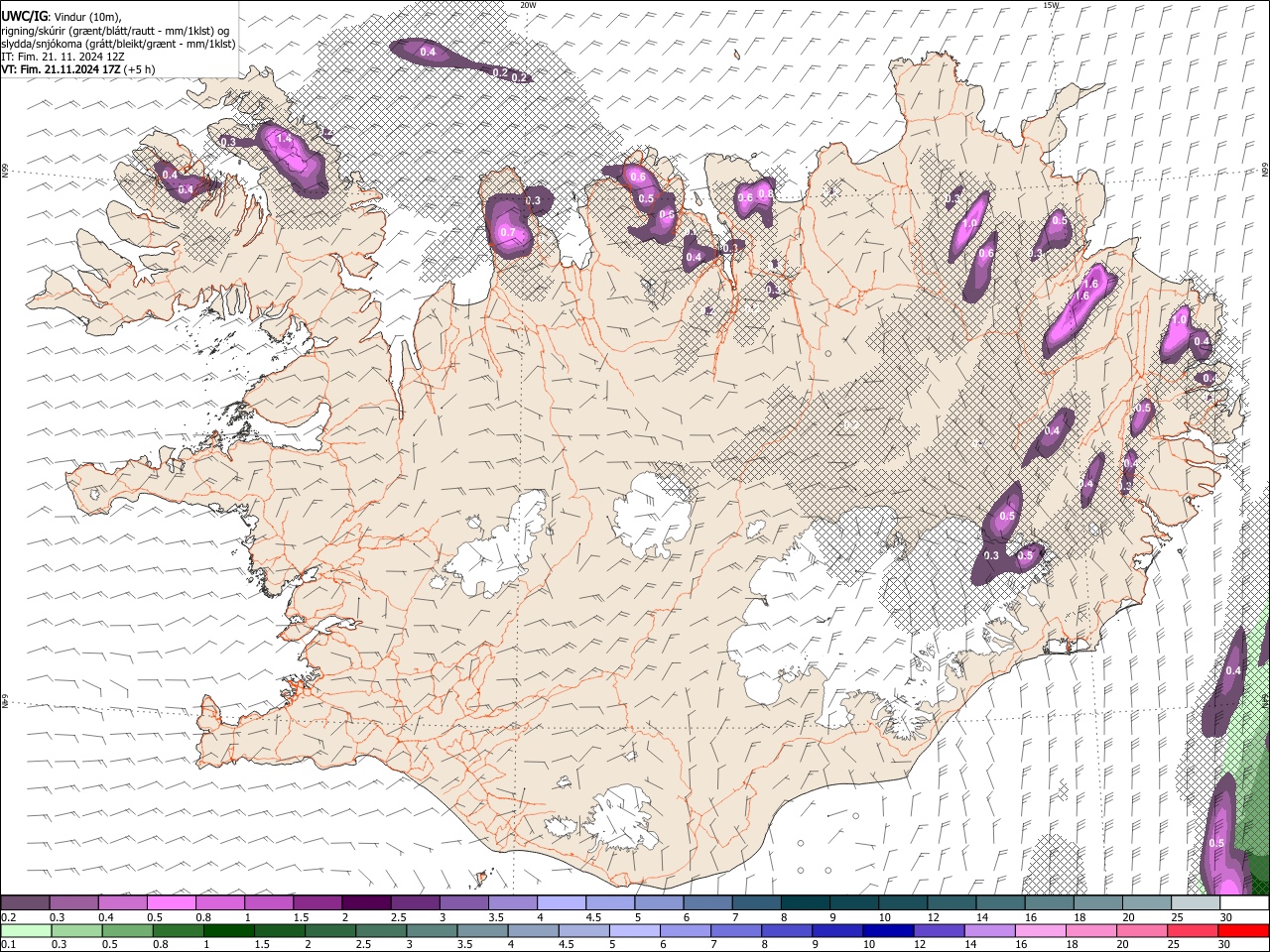This screenshot has width=1270, height=952.
Task: Click the 1.4 snowfall value in the Westfjords
Action: [284, 139]
